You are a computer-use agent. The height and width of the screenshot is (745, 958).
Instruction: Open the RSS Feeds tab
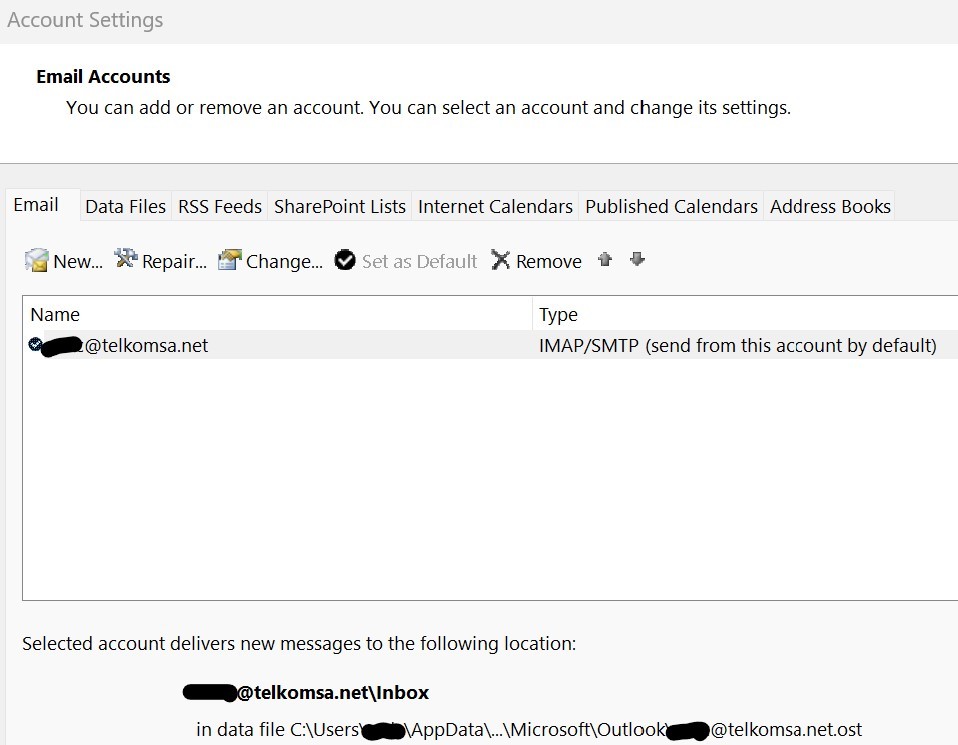pos(219,207)
